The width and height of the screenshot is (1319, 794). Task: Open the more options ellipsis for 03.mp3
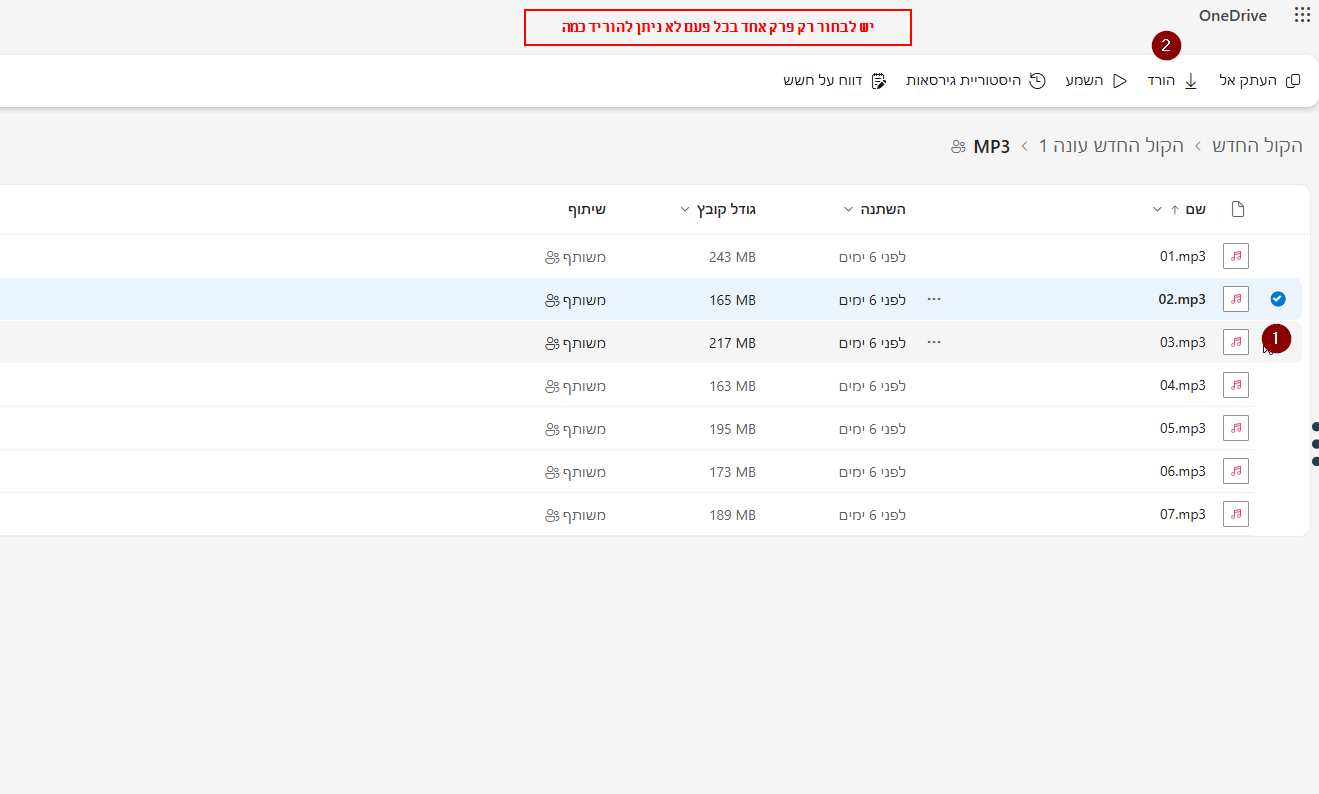click(x=934, y=342)
